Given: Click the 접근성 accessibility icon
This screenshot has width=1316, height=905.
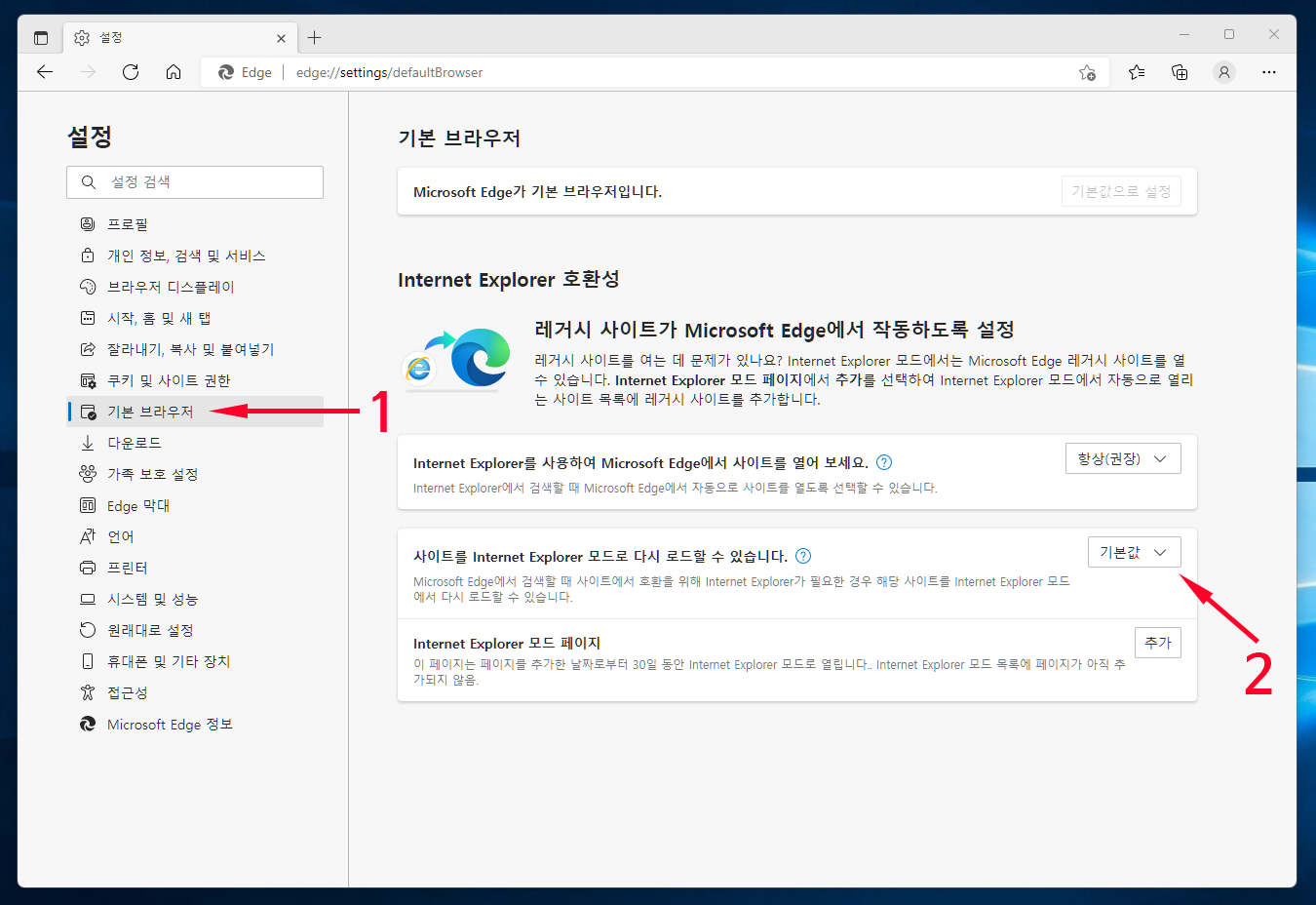Looking at the screenshot, I should [x=88, y=692].
